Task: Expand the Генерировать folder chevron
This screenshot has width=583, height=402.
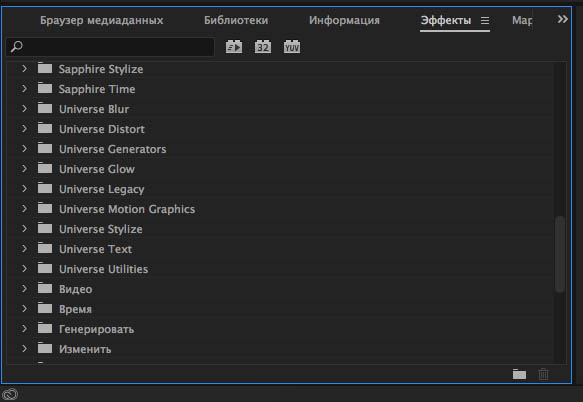Action: 24,329
